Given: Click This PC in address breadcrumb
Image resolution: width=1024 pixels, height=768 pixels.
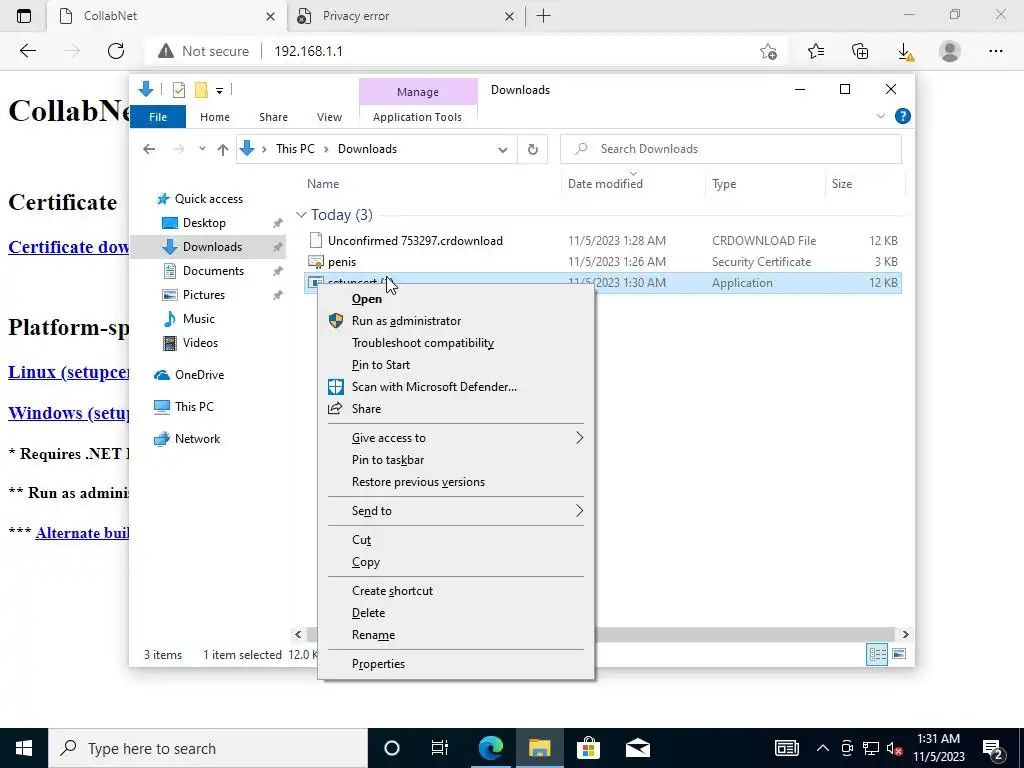Looking at the screenshot, I should (295, 149).
